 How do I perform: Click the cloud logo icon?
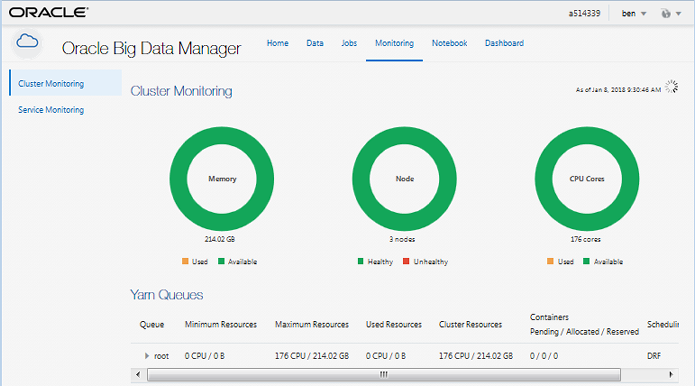click(x=27, y=43)
